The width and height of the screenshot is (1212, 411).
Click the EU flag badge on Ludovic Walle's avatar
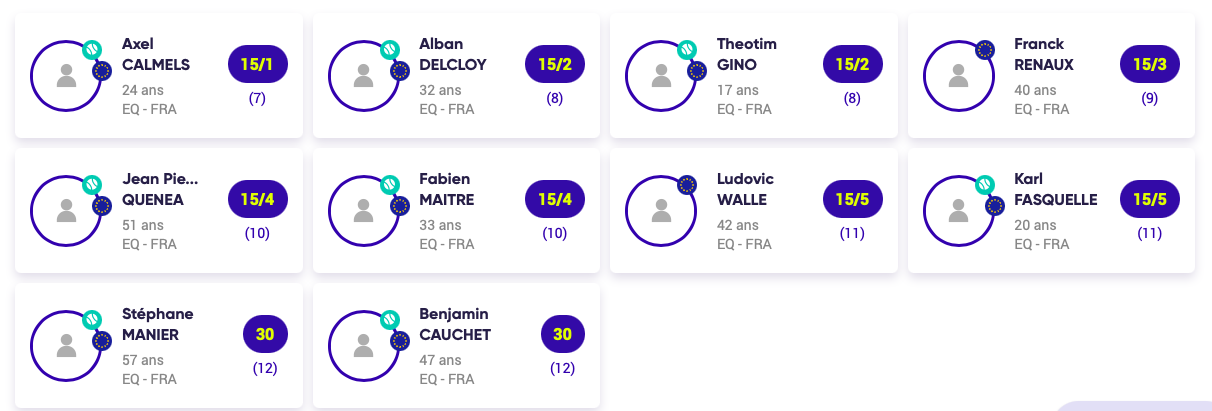pyautogui.click(x=687, y=184)
